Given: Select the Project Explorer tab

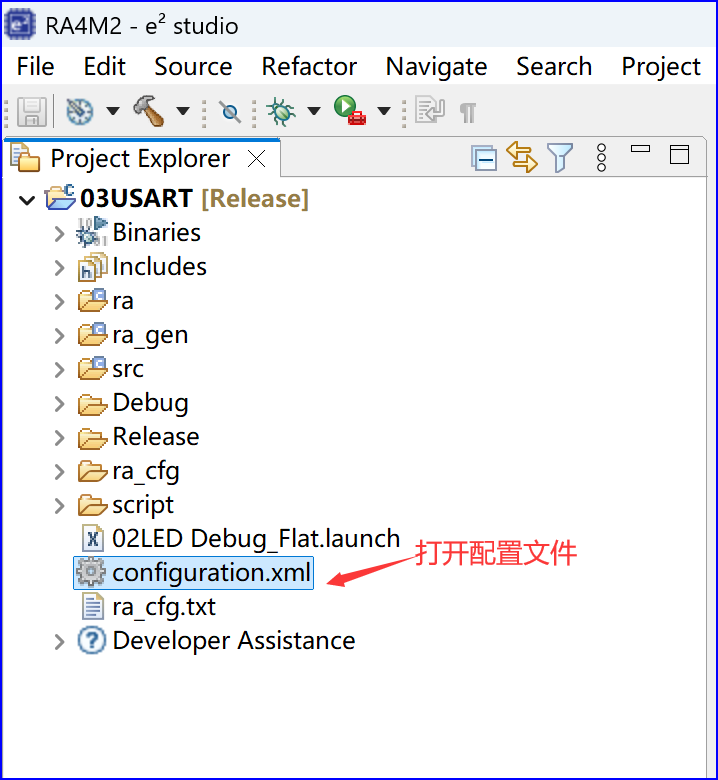Looking at the screenshot, I should pos(140,159).
